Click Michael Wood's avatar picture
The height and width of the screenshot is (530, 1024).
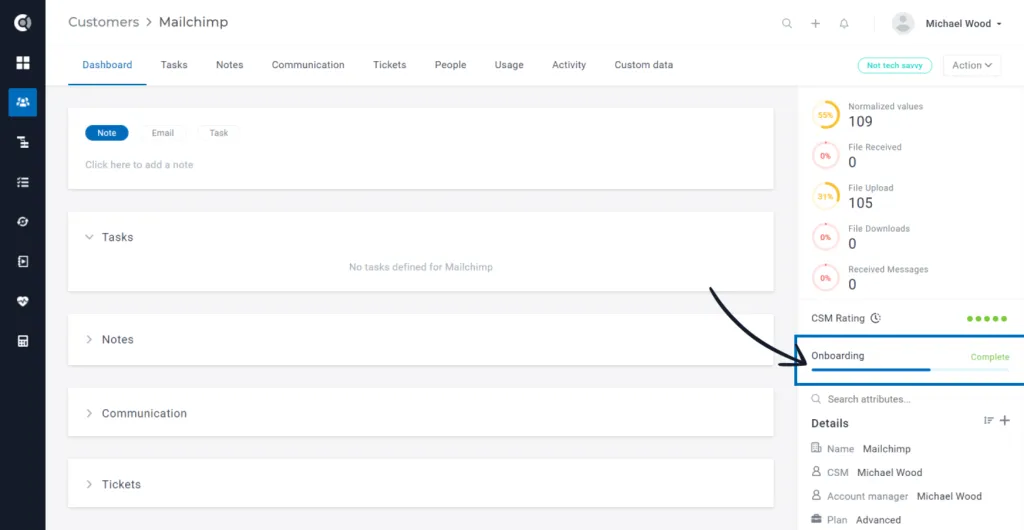903,23
